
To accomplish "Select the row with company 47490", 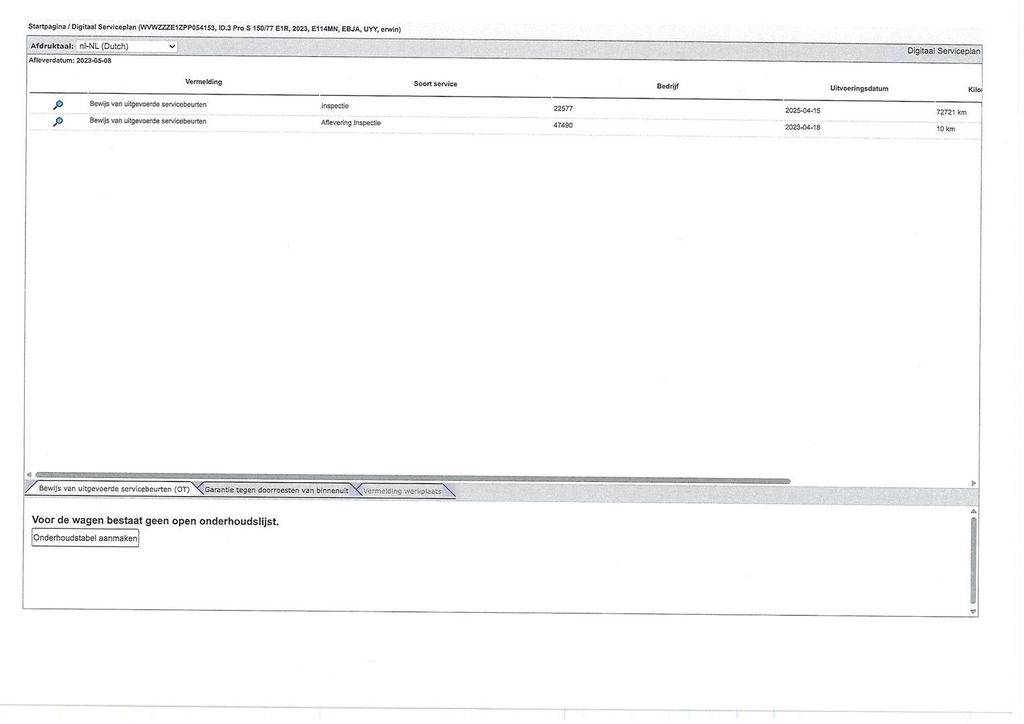I will coord(504,125).
